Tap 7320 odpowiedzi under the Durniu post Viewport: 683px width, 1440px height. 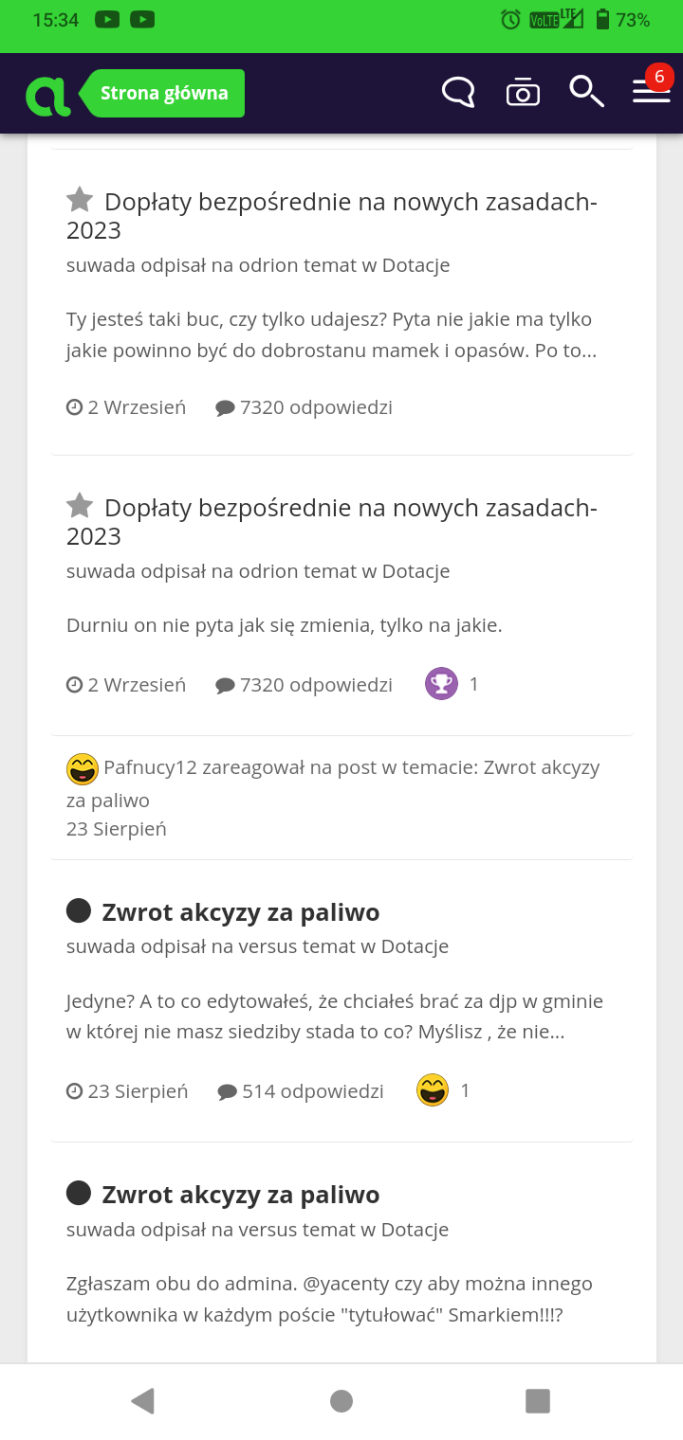304,685
